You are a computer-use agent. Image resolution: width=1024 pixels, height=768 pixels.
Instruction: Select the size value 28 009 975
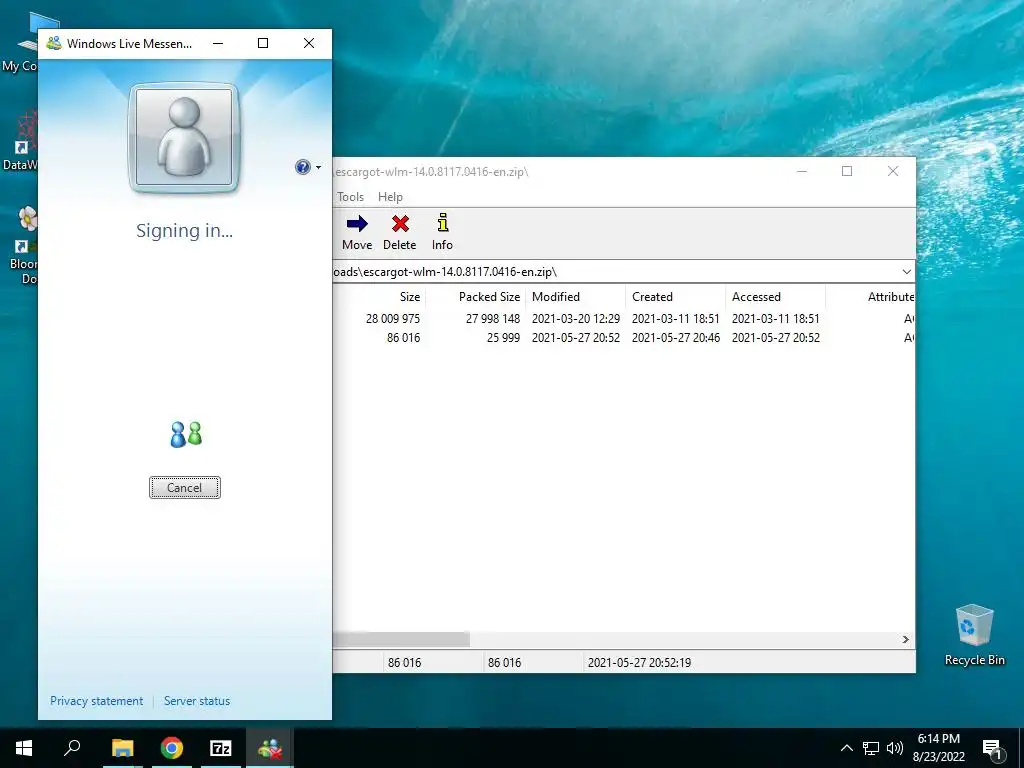(392, 319)
